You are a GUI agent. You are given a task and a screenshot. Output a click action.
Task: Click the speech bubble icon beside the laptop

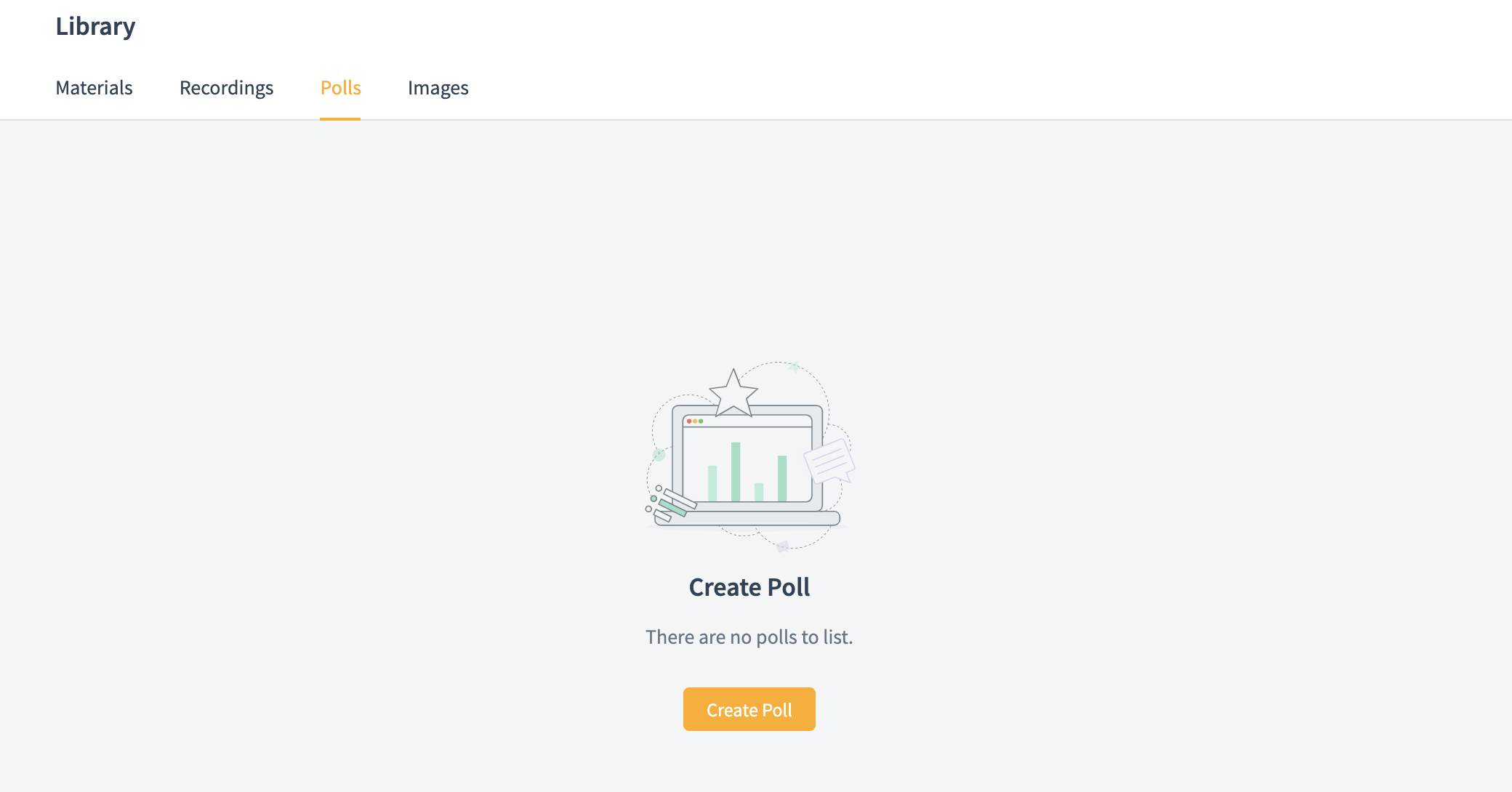(829, 461)
